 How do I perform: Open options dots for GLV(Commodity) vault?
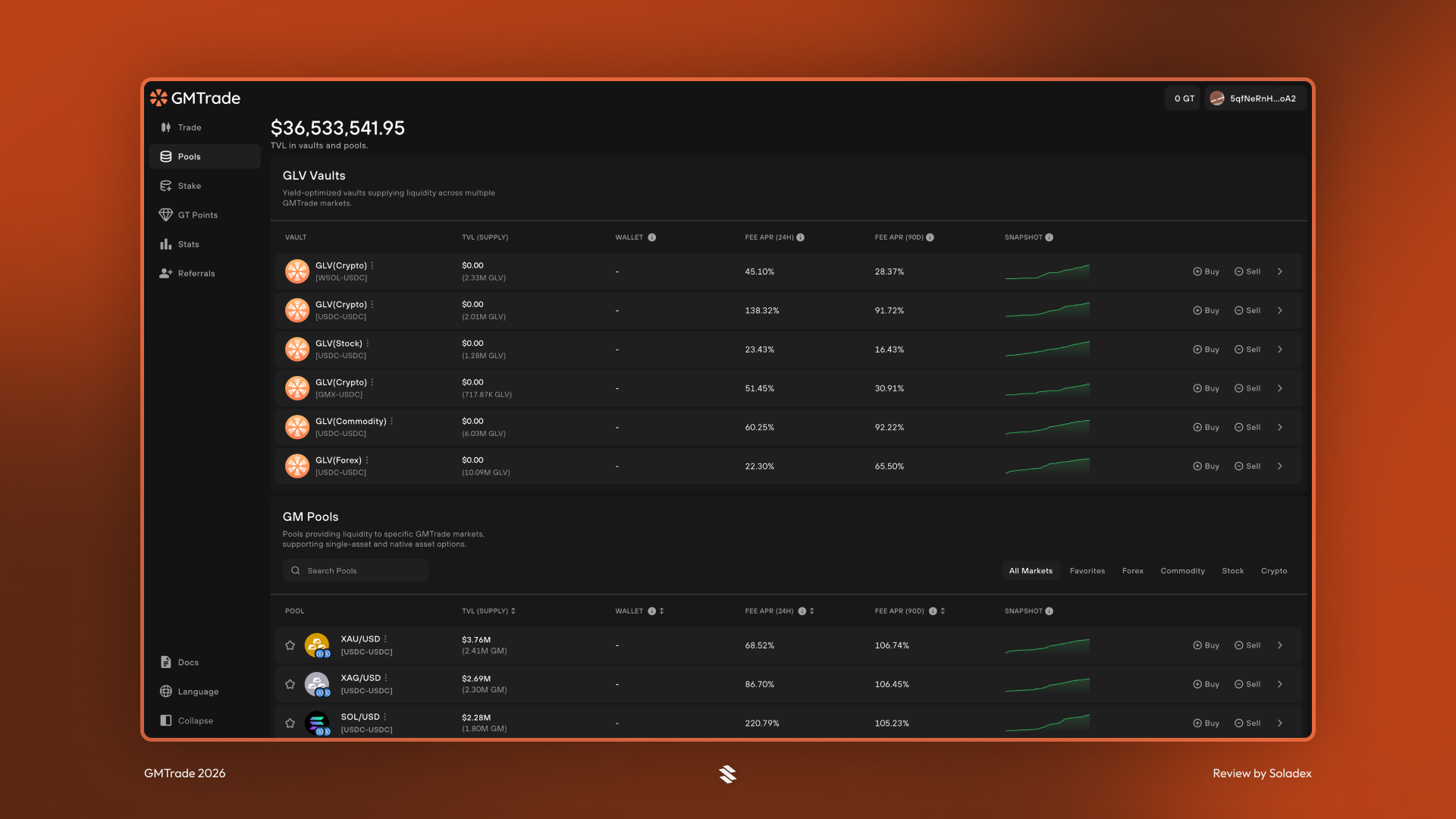[x=391, y=422]
